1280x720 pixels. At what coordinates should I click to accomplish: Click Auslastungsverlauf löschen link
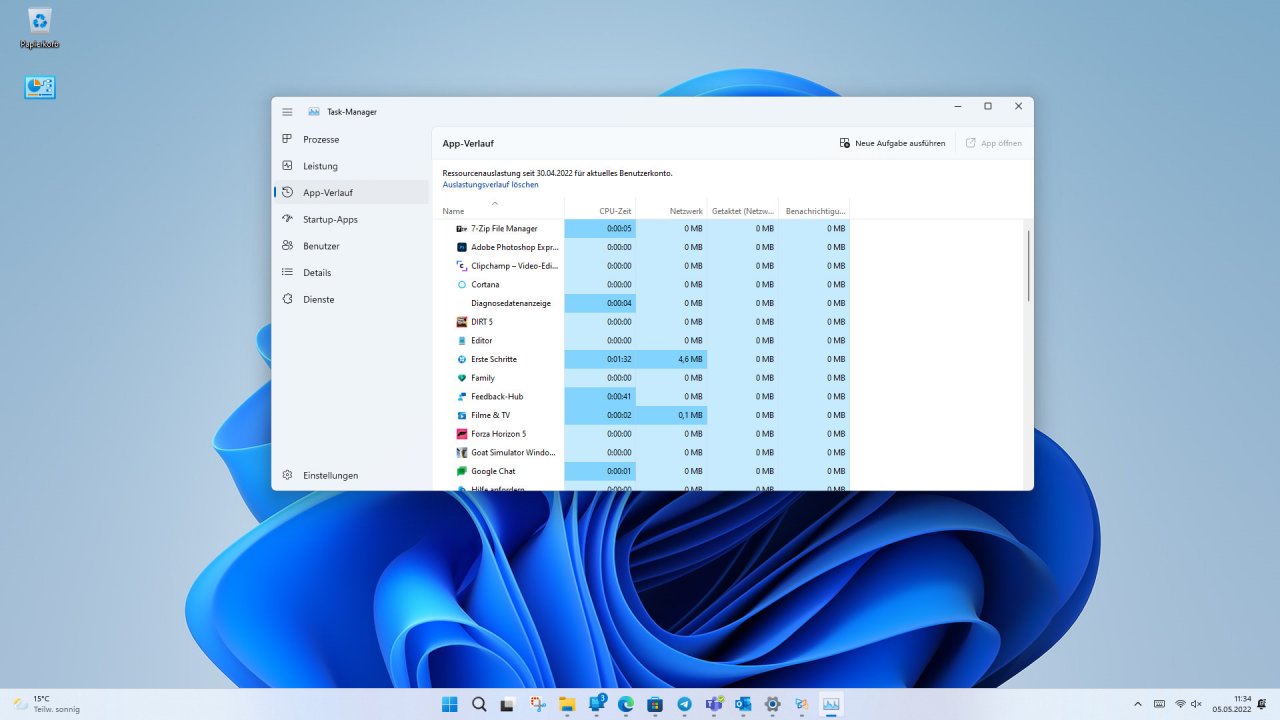click(490, 184)
